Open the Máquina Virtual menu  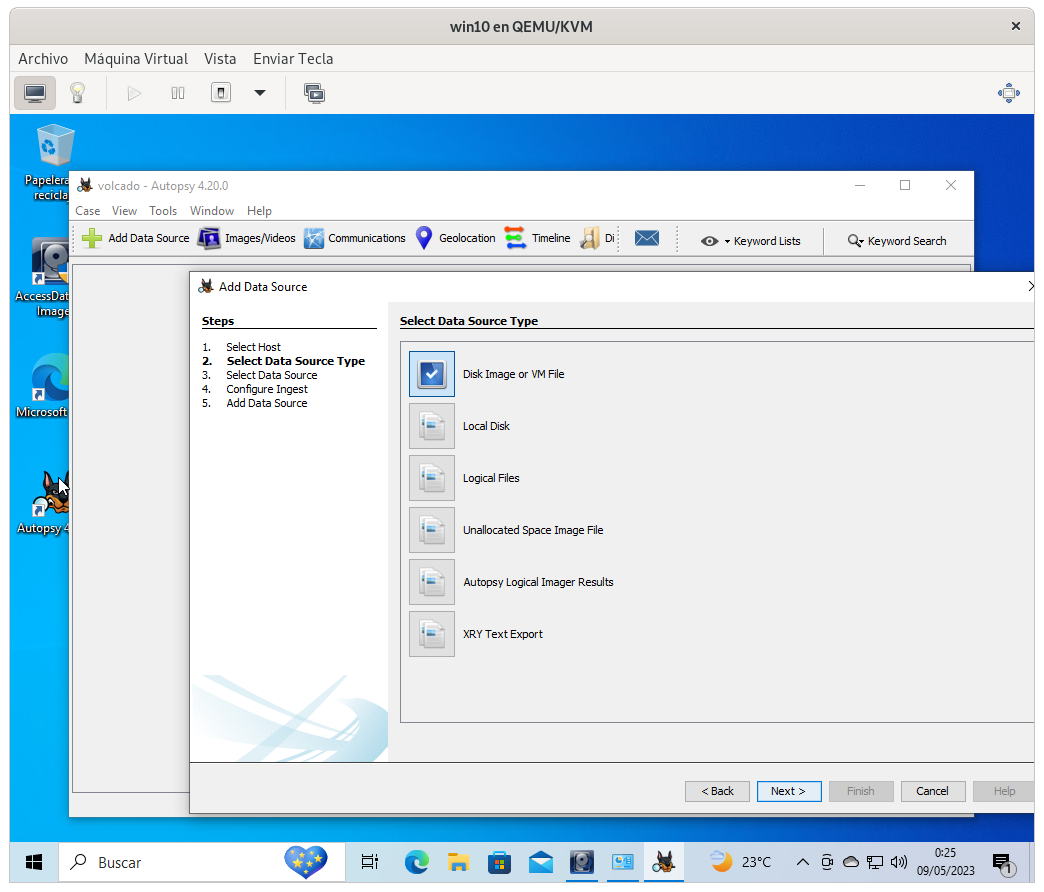click(136, 59)
